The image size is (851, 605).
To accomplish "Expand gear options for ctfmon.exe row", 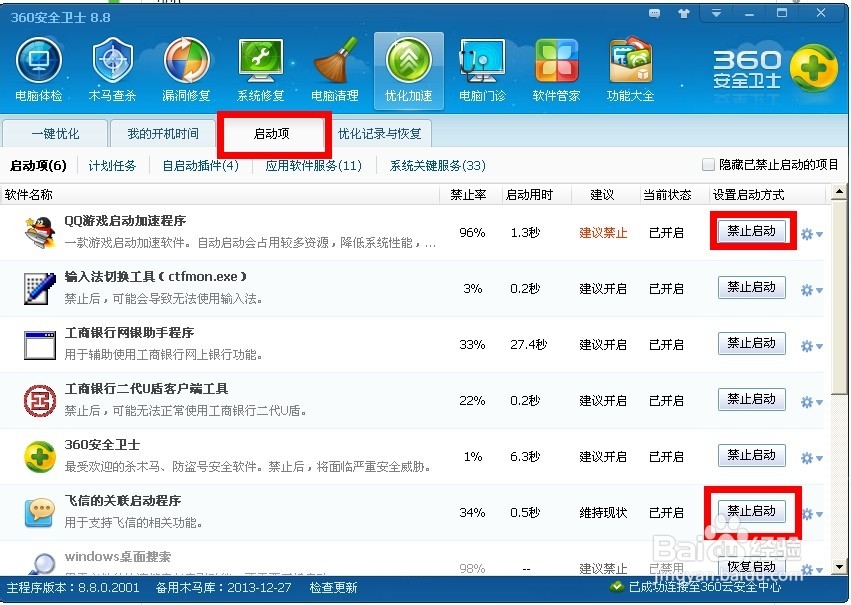I will click(x=812, y=290).
